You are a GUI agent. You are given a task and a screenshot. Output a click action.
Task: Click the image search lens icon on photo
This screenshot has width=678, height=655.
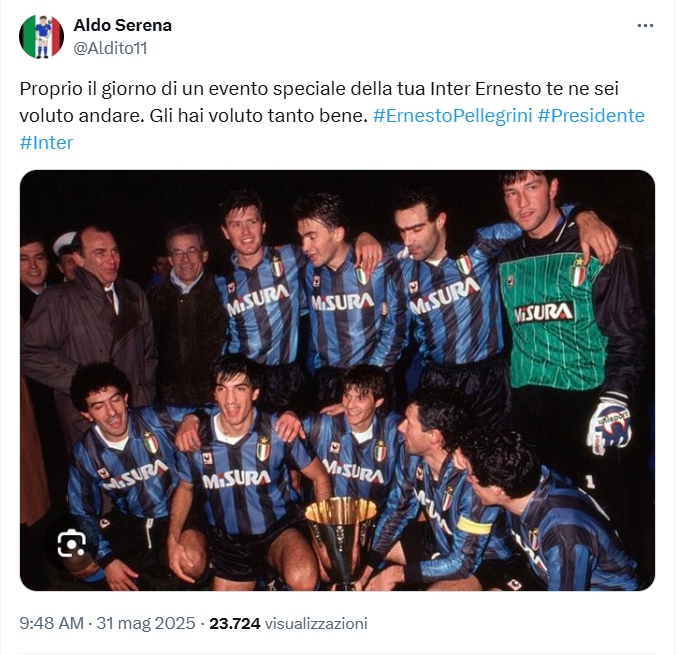(x=71, y=543)
